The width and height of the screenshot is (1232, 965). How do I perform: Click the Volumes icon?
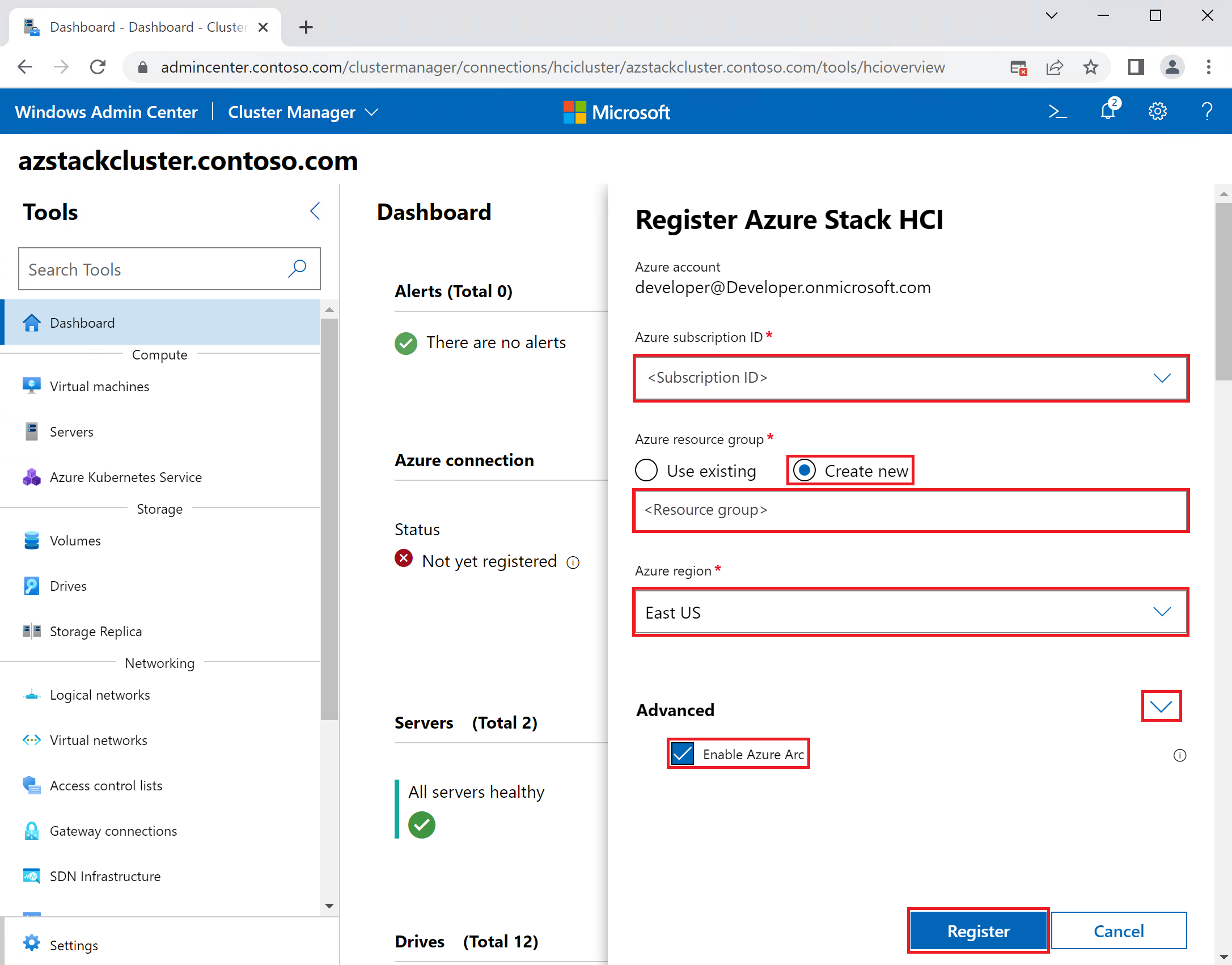click(x=32, y=540)
